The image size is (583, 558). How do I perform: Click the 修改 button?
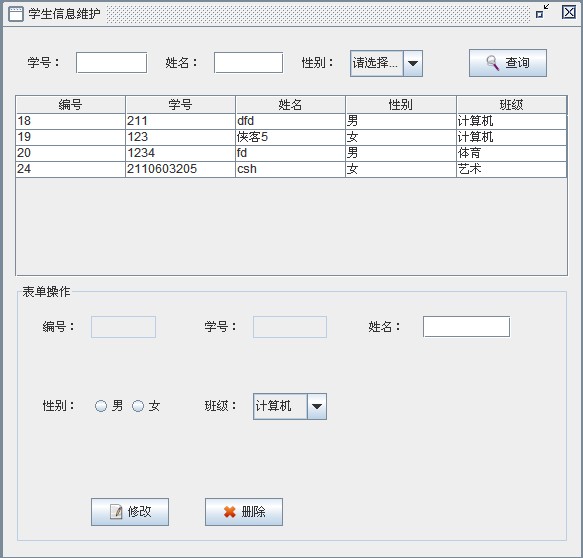coord(130,512)
